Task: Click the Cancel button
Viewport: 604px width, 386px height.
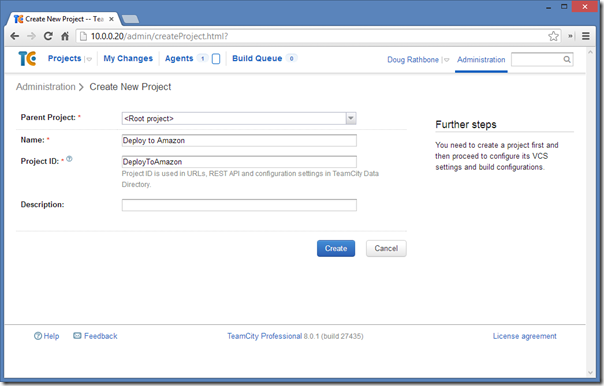Action: tap(386, 248)
